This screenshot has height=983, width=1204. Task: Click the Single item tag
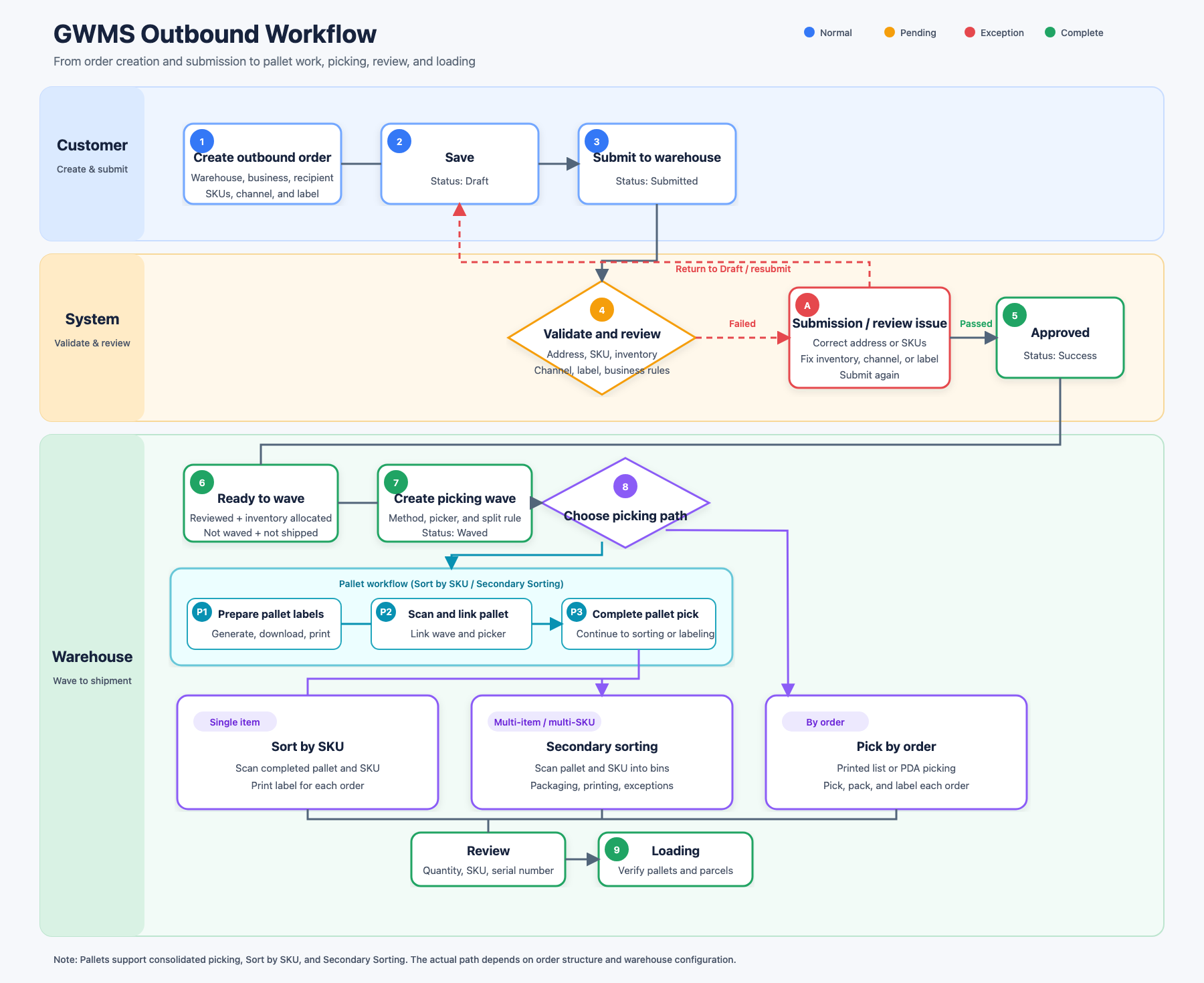235,722
